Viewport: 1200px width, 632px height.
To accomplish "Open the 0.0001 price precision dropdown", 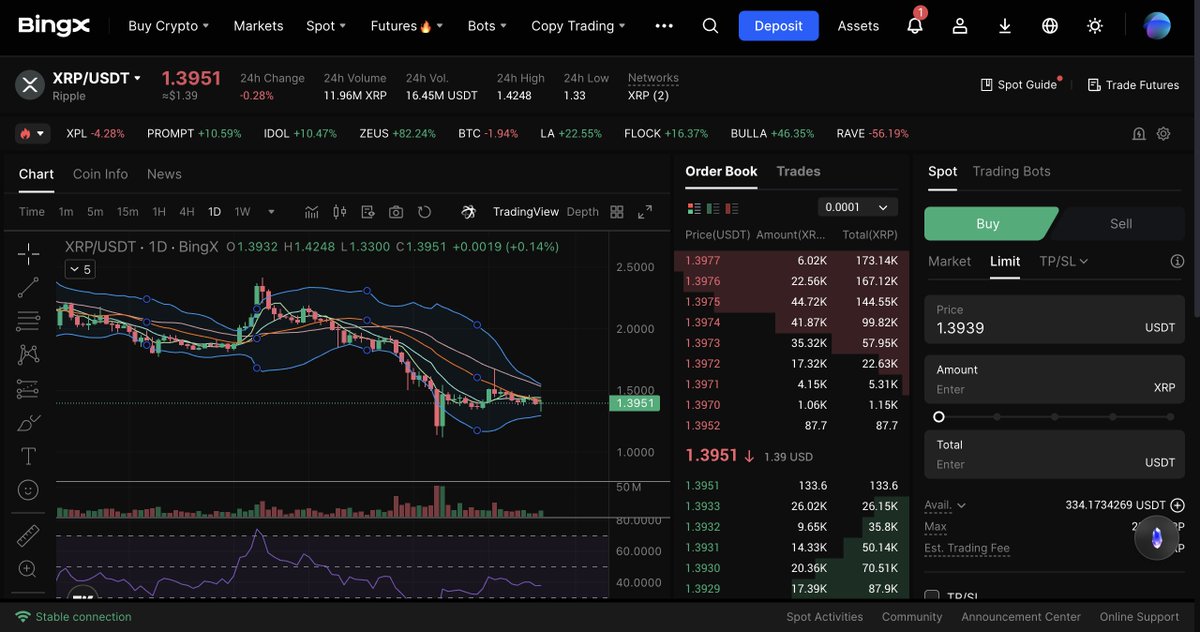I will [x=857, y=207].
